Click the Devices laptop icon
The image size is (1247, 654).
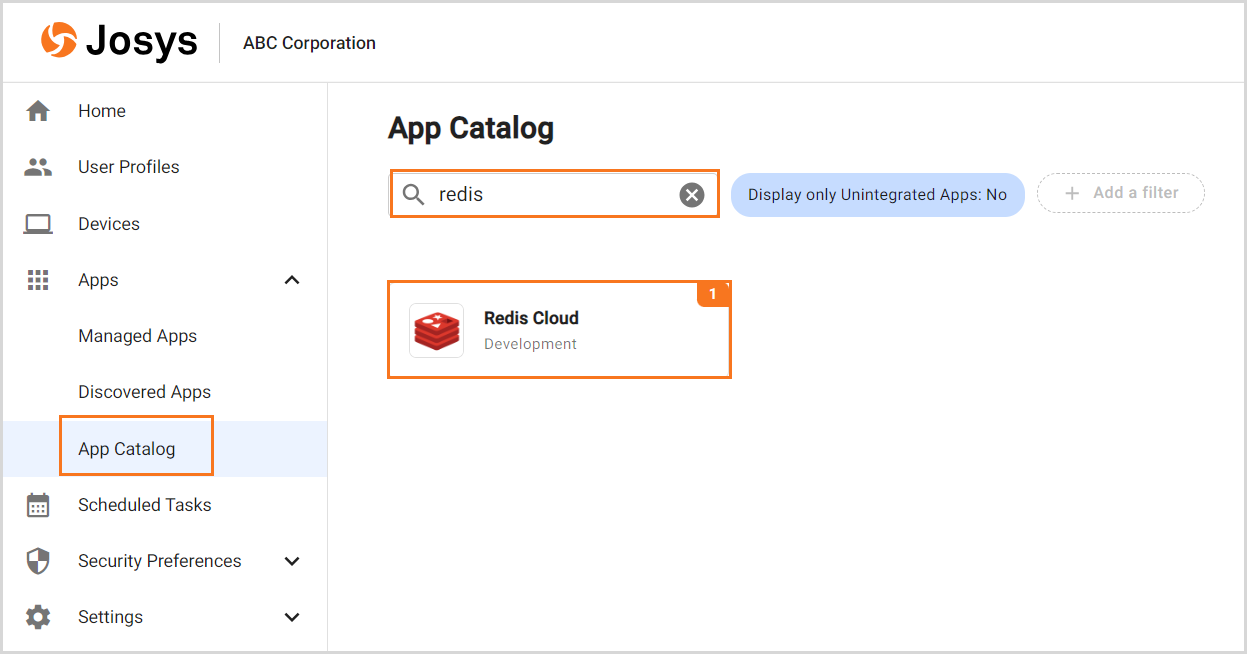click(x=38, y=224)
